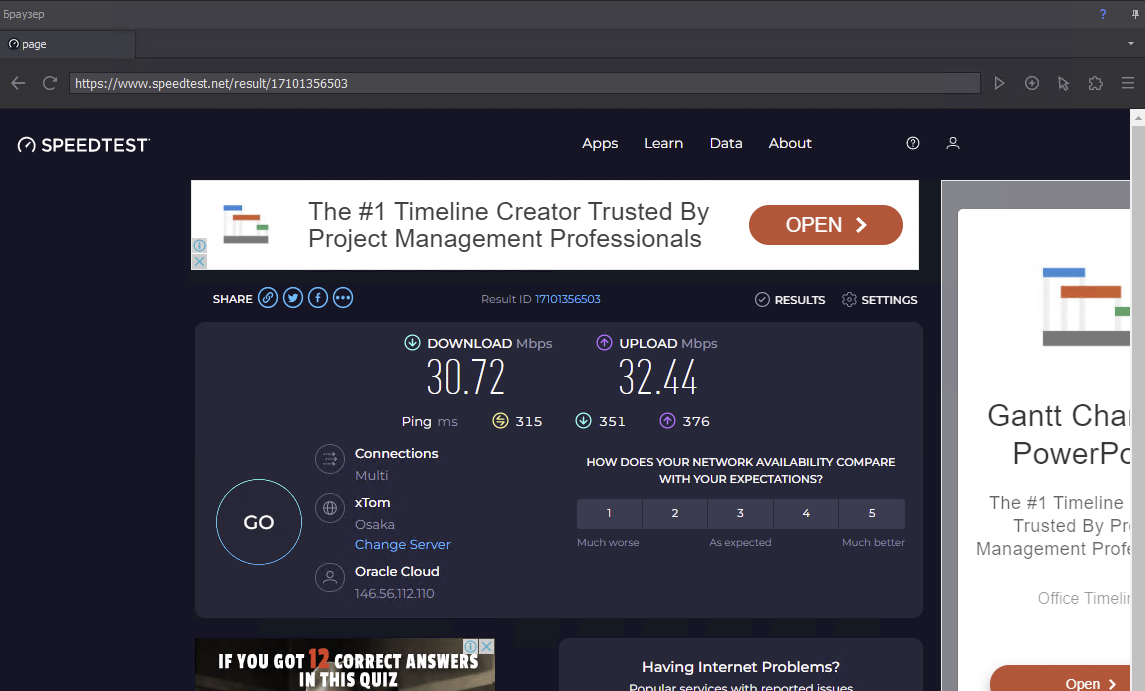The width and height of the screenshot is (1145, 691).
Task: Click the Change Server link
Action: pos(403,544)
